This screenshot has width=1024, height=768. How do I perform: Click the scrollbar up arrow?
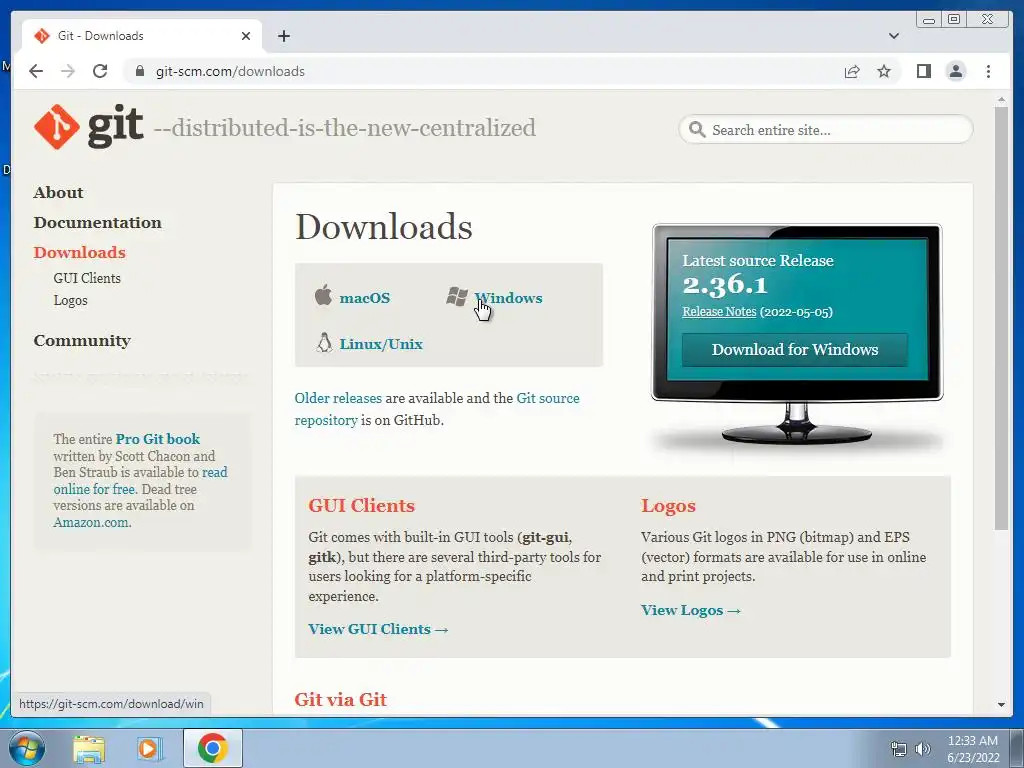click(1001, 100)
